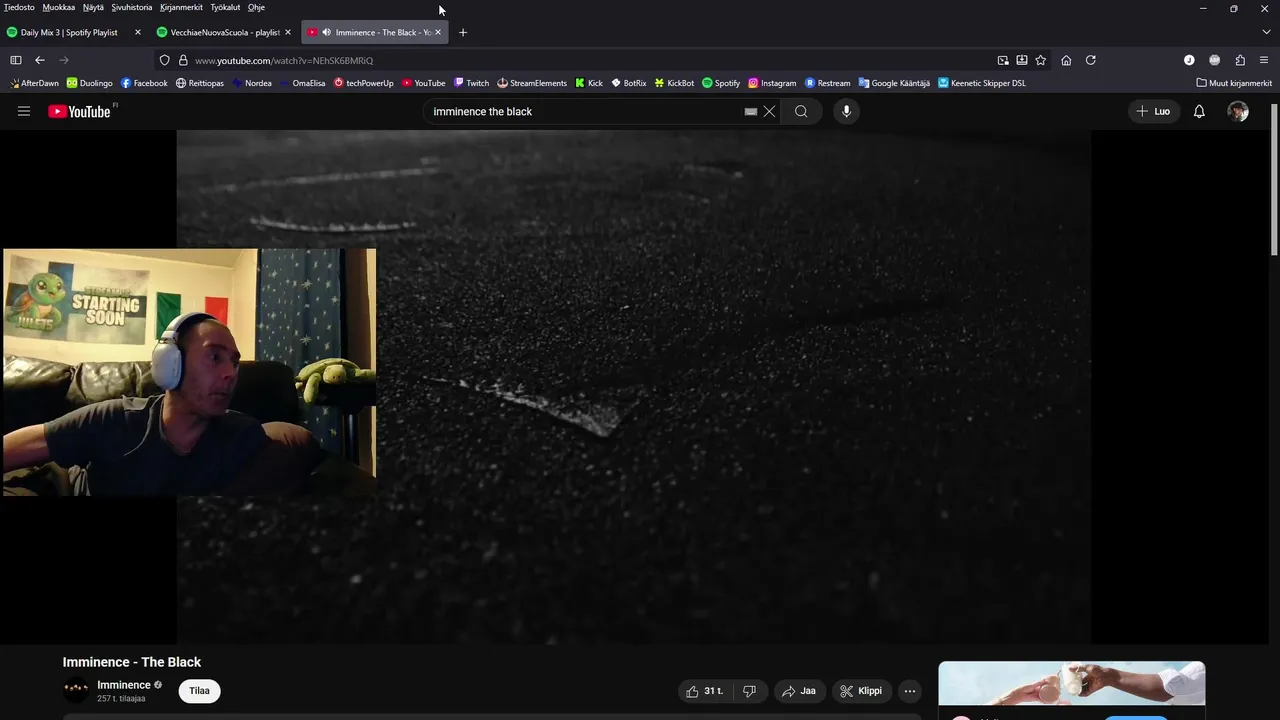
Task: Subscribe with the Tilaa button
Action: point(199,691)
